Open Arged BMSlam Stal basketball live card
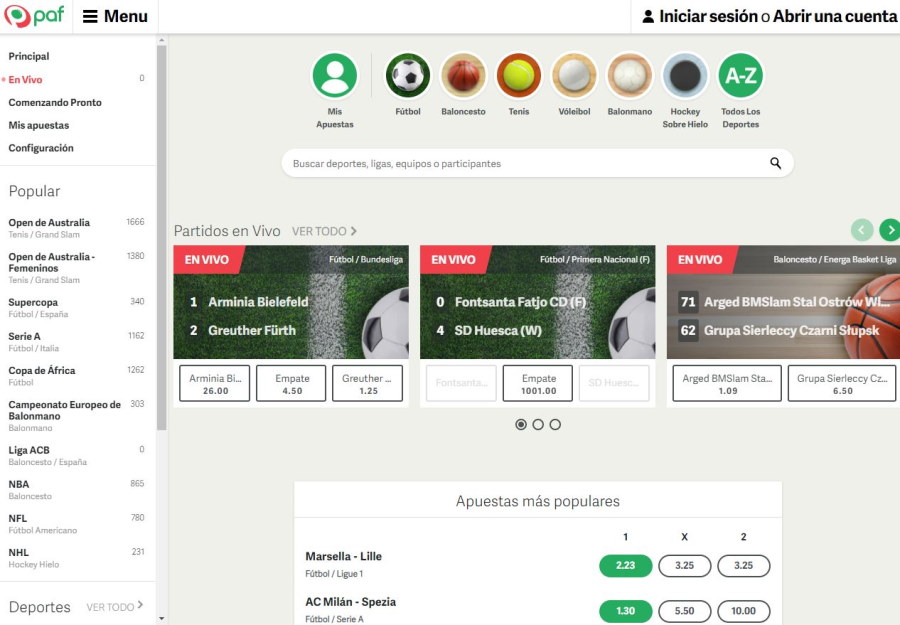Image resolution: width=900 pixels, height=625 pixels. pos(783,302)
